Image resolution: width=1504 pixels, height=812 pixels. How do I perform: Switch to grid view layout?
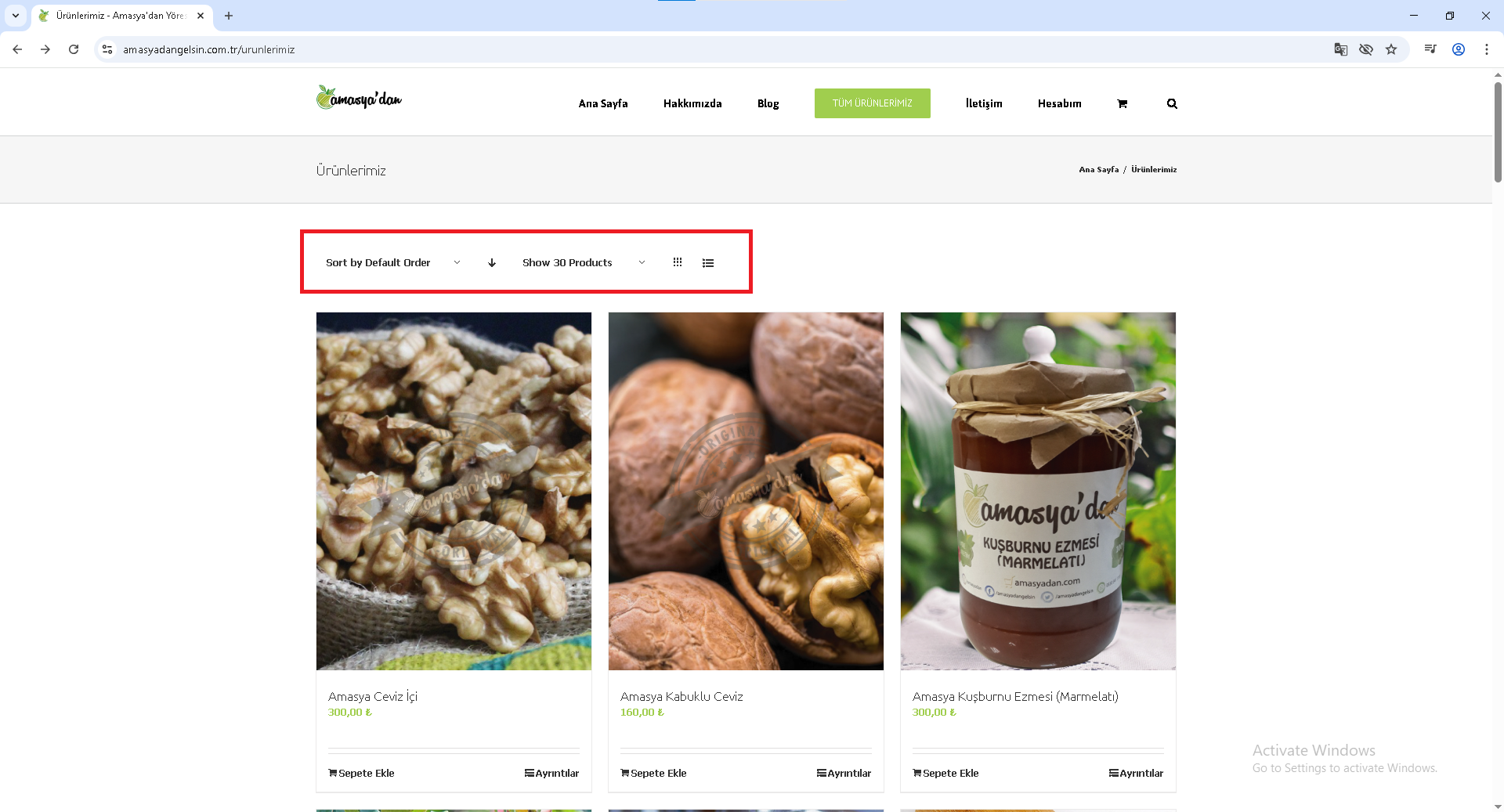[x=678, y=262]
